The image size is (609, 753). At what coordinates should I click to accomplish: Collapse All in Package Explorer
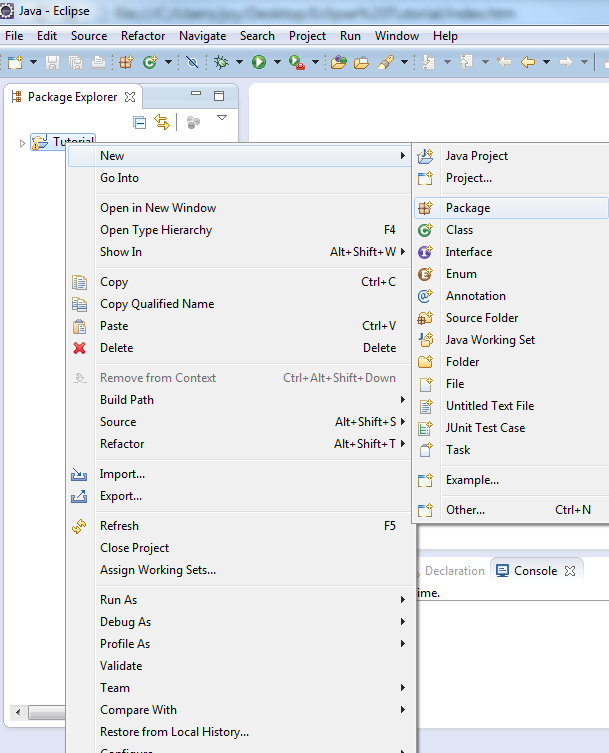click(139, 123)
